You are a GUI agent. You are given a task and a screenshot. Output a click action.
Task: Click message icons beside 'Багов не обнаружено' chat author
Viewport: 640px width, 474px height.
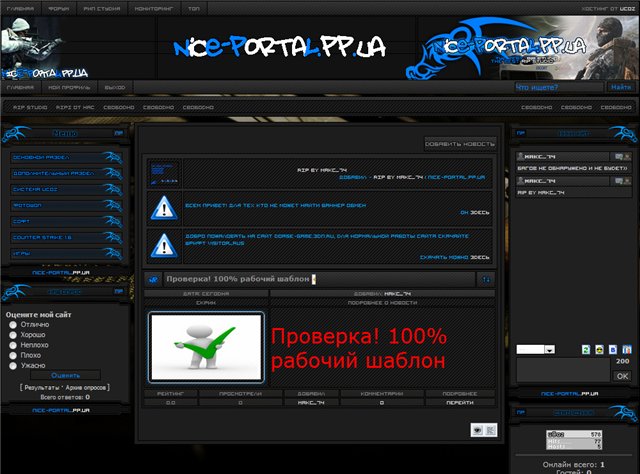[621, 156]
